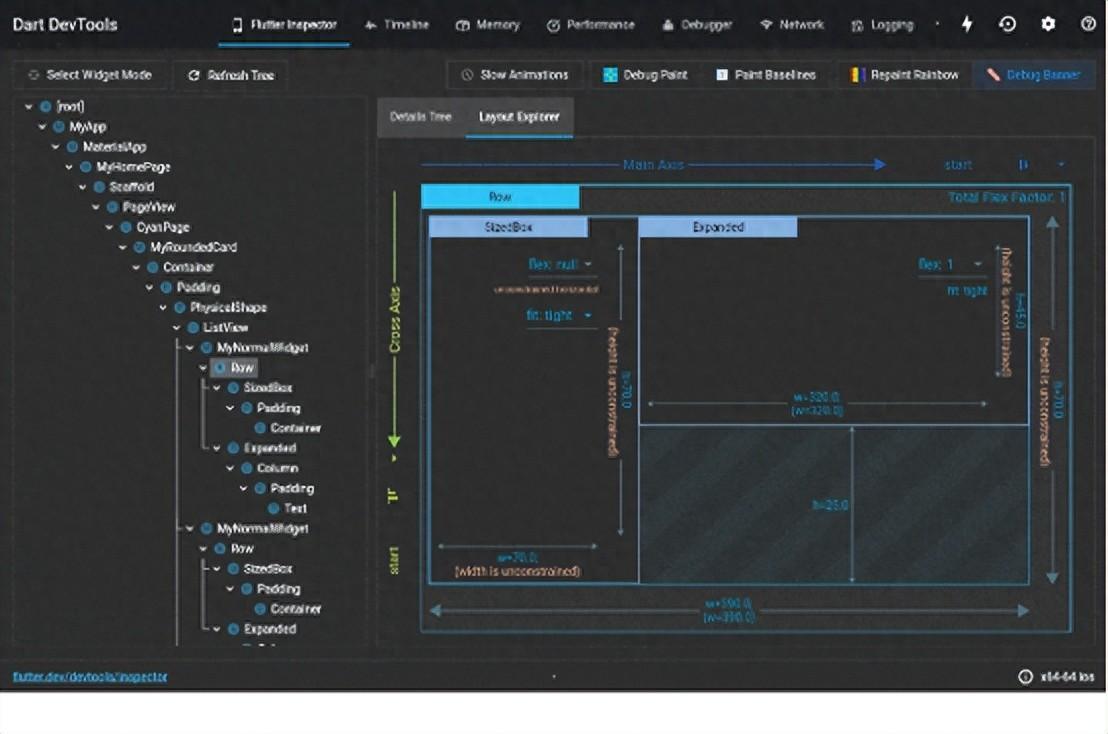Click the device info icon in status bar
The height and width of the screenshot is (734, 1108).
point(1025,677)
